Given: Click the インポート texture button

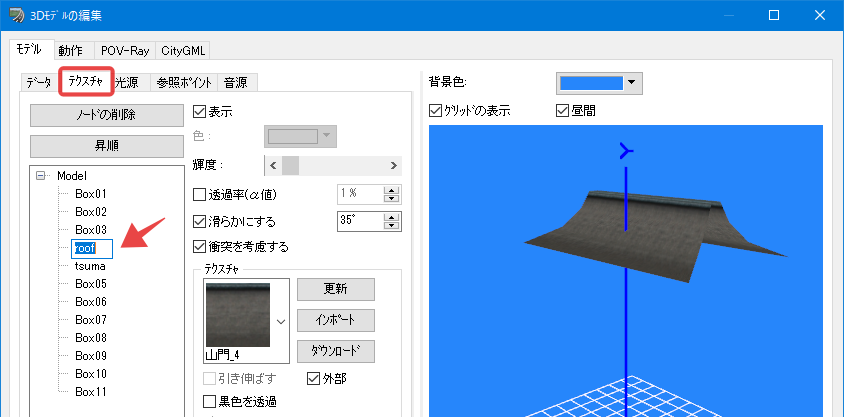Looking at the screenshot, I should click(336, 320).
